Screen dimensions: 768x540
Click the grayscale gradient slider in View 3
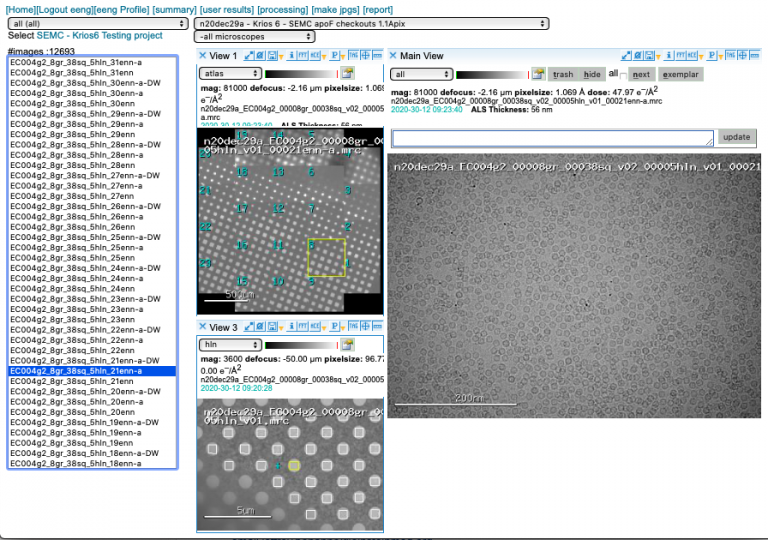300,345
